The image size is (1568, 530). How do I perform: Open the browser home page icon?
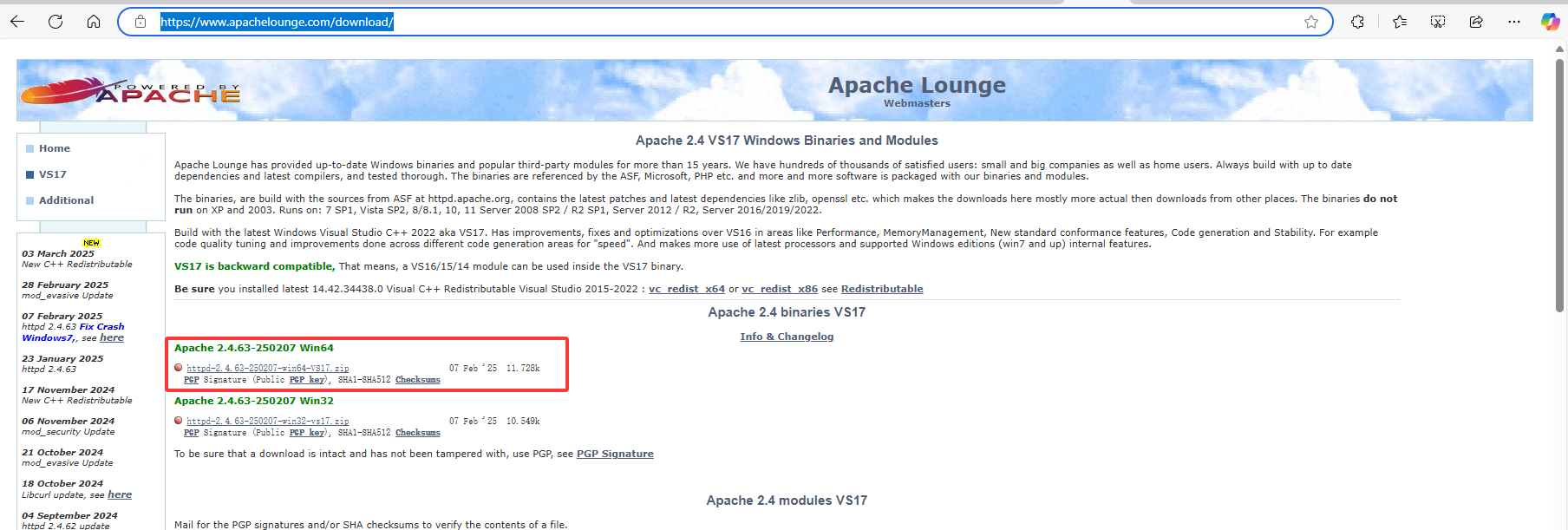(x=94, y=22)
